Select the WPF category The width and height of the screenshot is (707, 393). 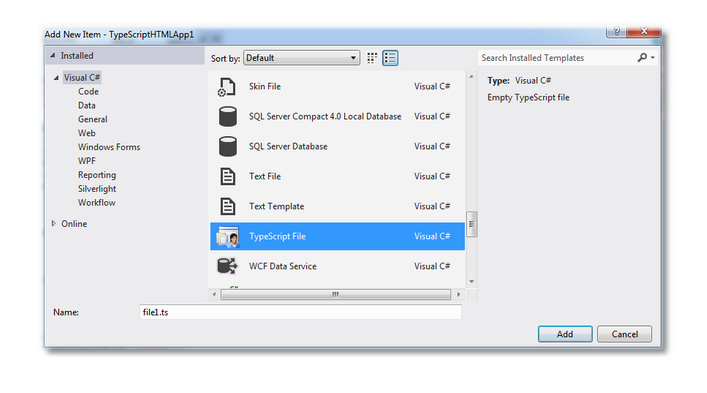pyautogui.click(x=87, y=161)
